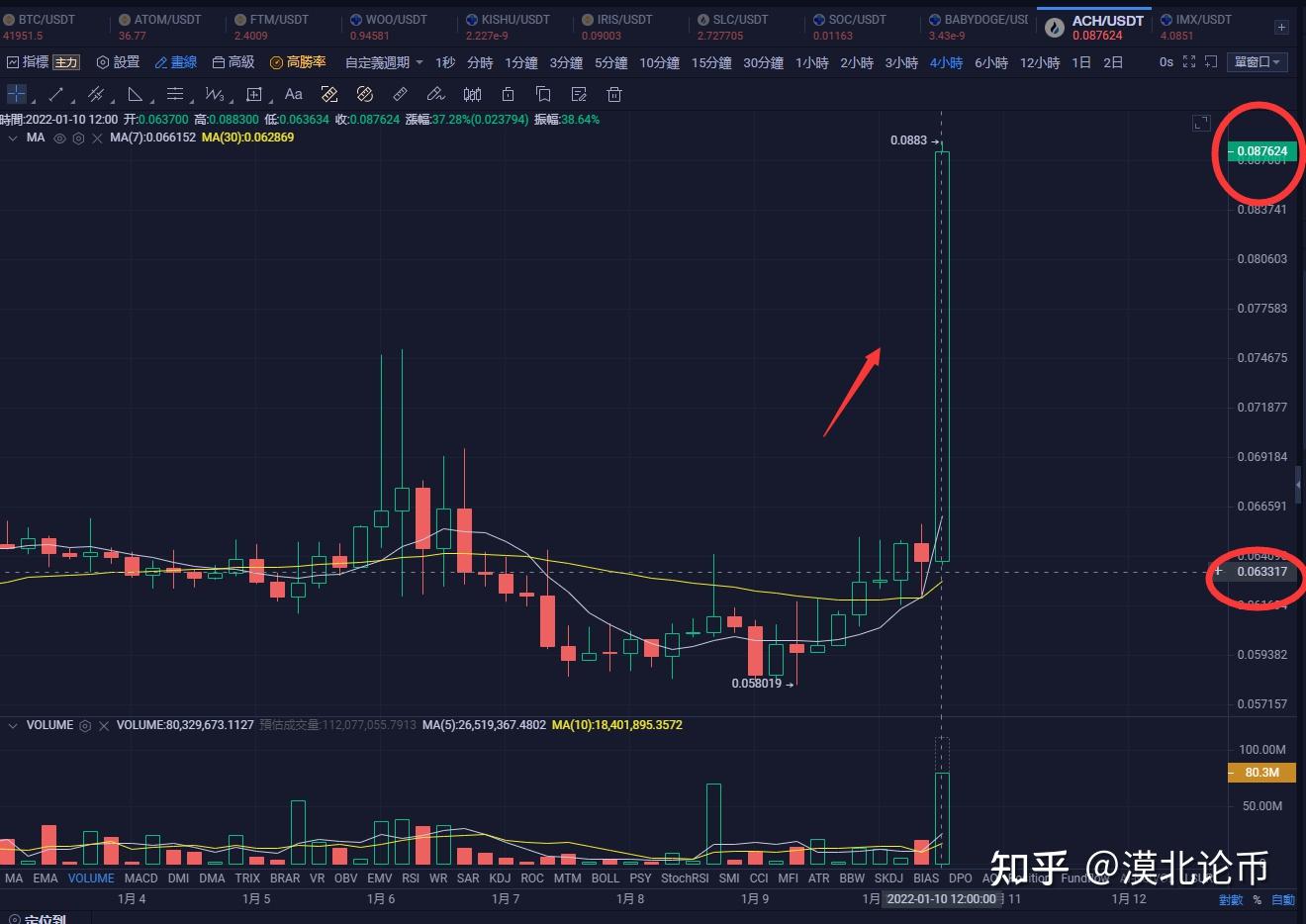Viewport: 1306px width, 924px height.
Task: Select the Elliott wave drawing tool
Action: (215, 94)
